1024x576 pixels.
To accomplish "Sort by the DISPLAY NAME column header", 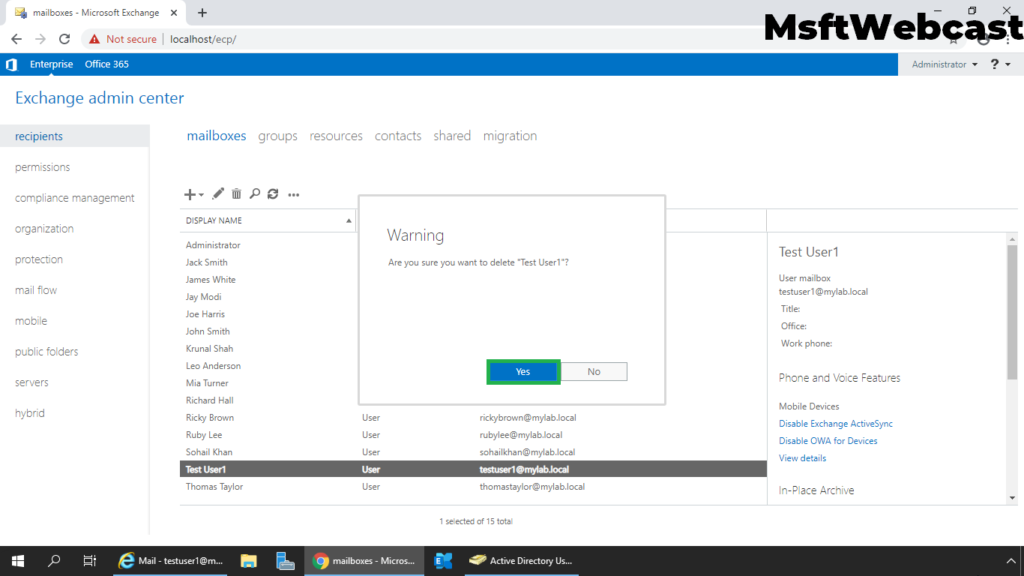I will pos(268,221).
